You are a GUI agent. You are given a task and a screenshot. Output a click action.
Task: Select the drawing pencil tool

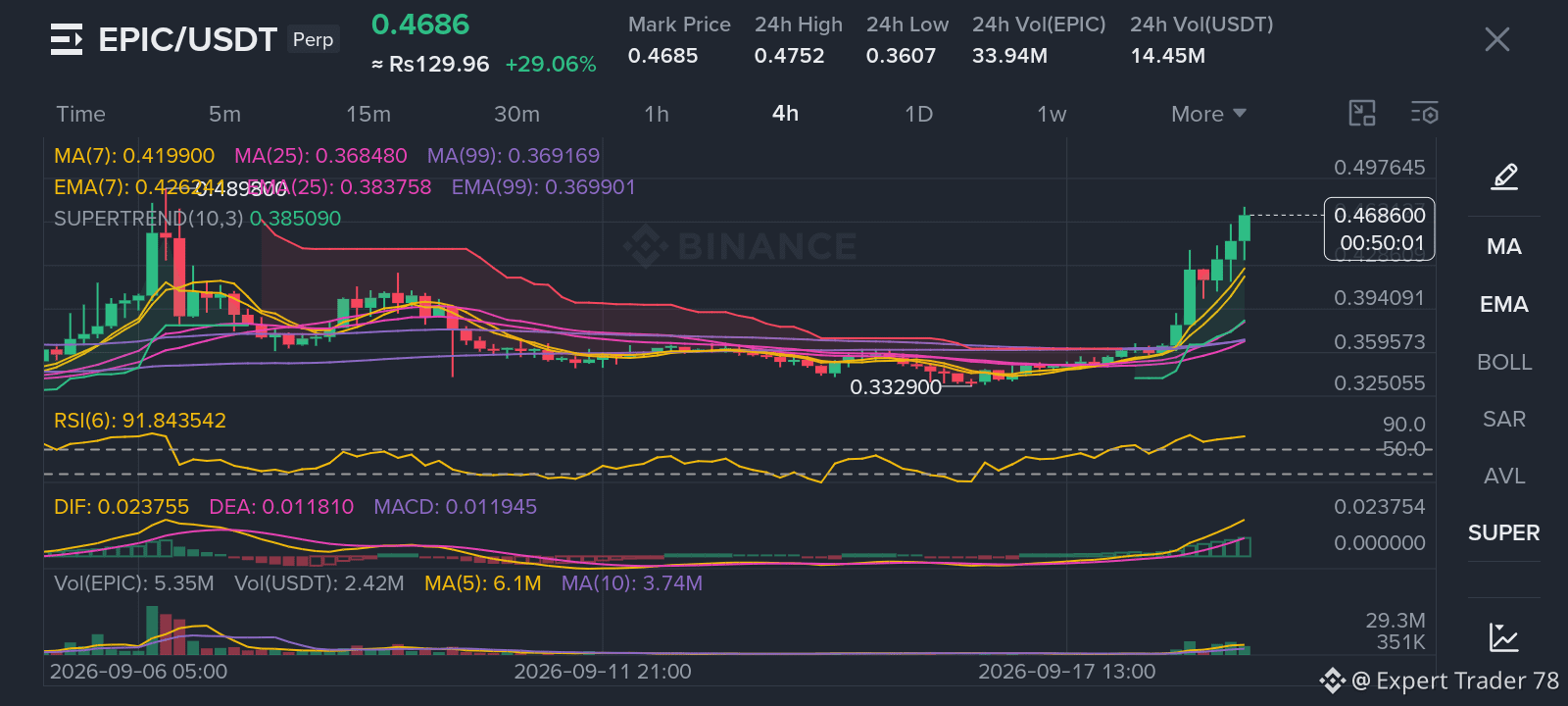(1504, 176)
